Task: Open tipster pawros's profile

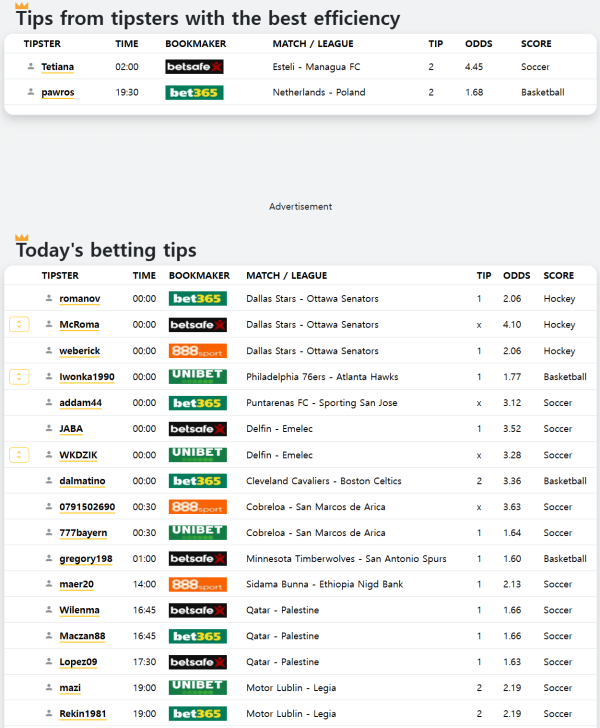Action: coord(58,92)
